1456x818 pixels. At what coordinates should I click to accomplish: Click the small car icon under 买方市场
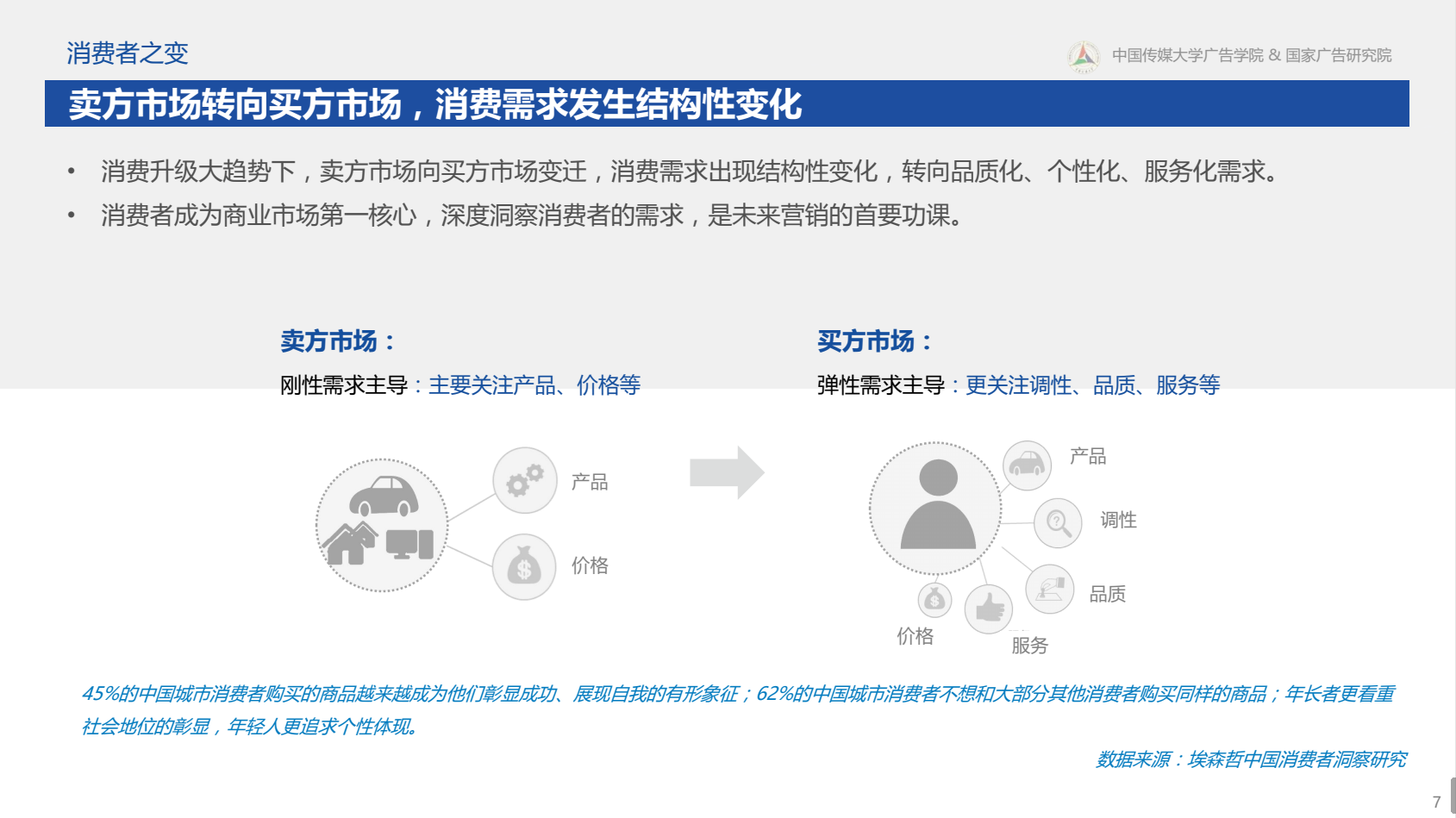coord(1027,465)
